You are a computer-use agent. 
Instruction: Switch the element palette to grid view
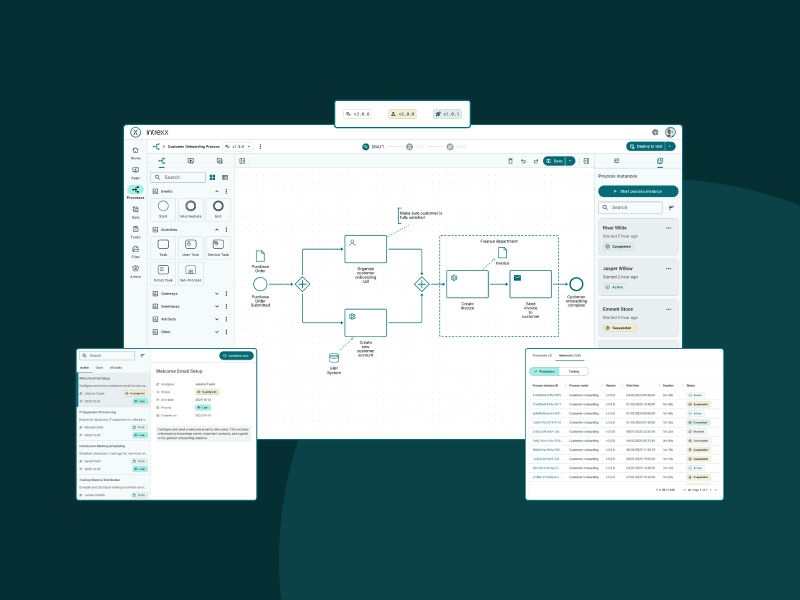click(x=212, y=177)
